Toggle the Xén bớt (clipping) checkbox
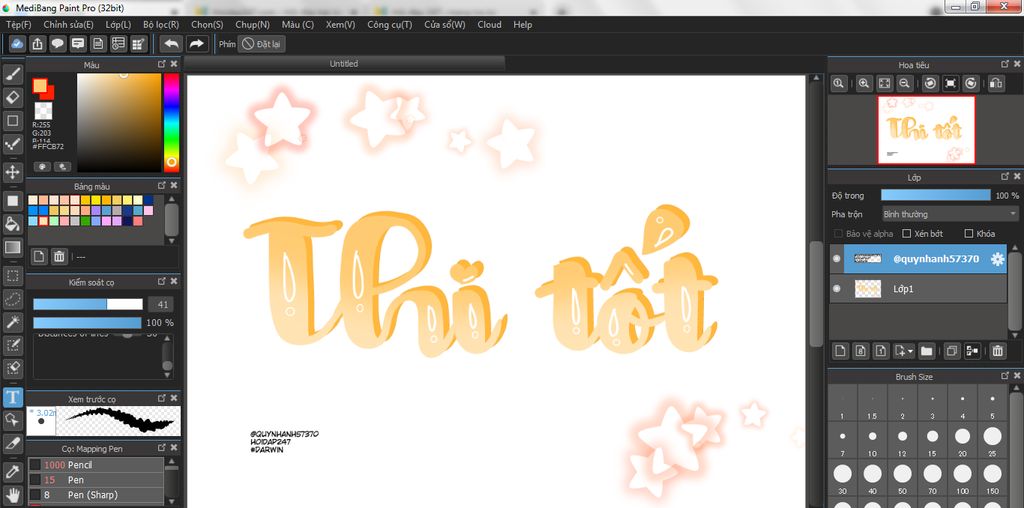Screen dimensions: 1024x508 click(x=906, y=233)
